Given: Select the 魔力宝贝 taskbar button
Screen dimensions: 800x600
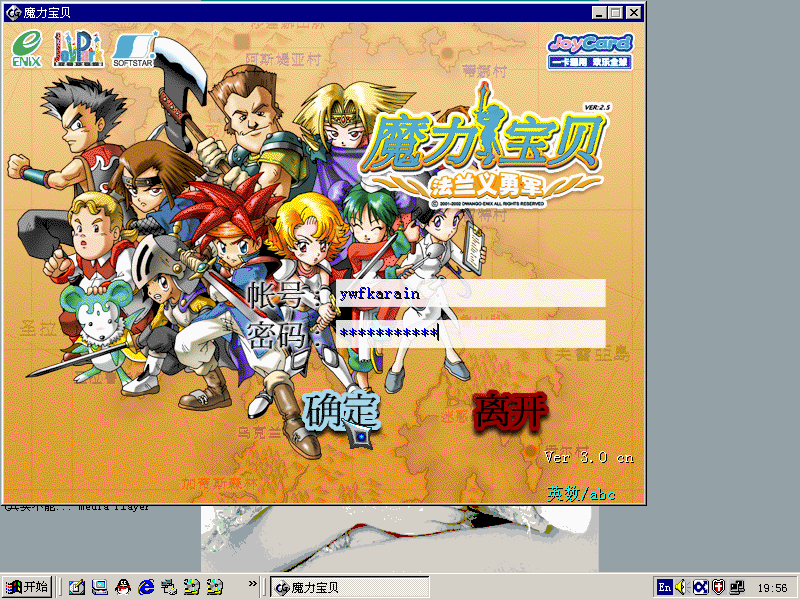Looking at the screenshot, I should [x=349, y=588].
